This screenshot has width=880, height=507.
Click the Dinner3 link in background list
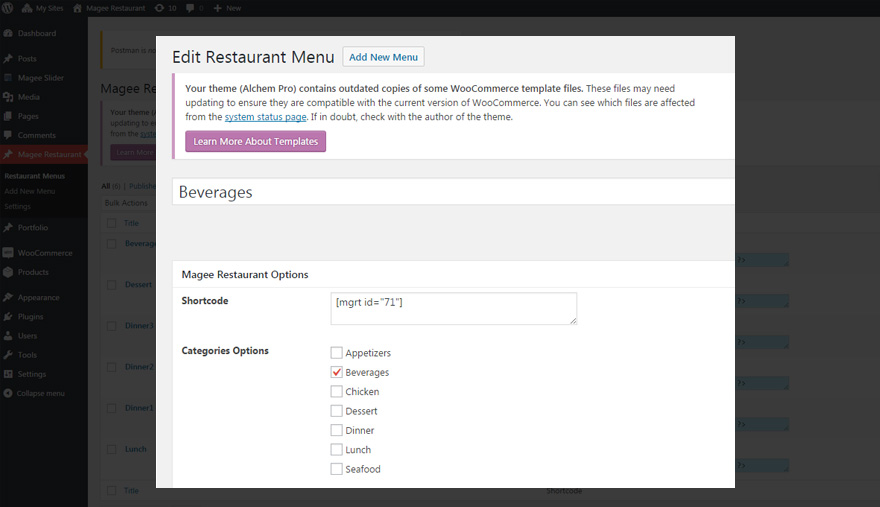pyautogui.click(x=139, y=326)
